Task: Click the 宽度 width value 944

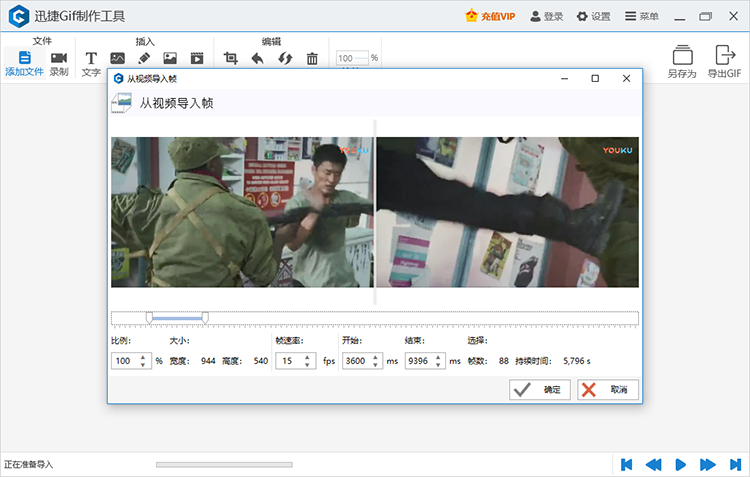Action: point(208,361)
